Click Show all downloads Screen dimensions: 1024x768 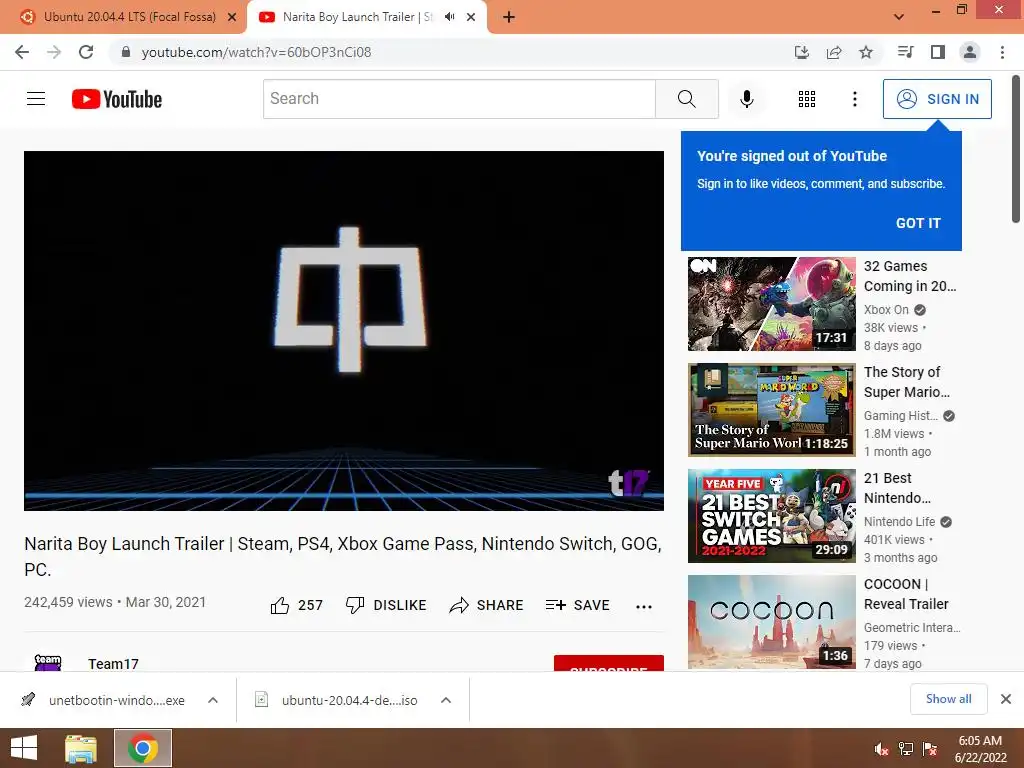point(948,699)
